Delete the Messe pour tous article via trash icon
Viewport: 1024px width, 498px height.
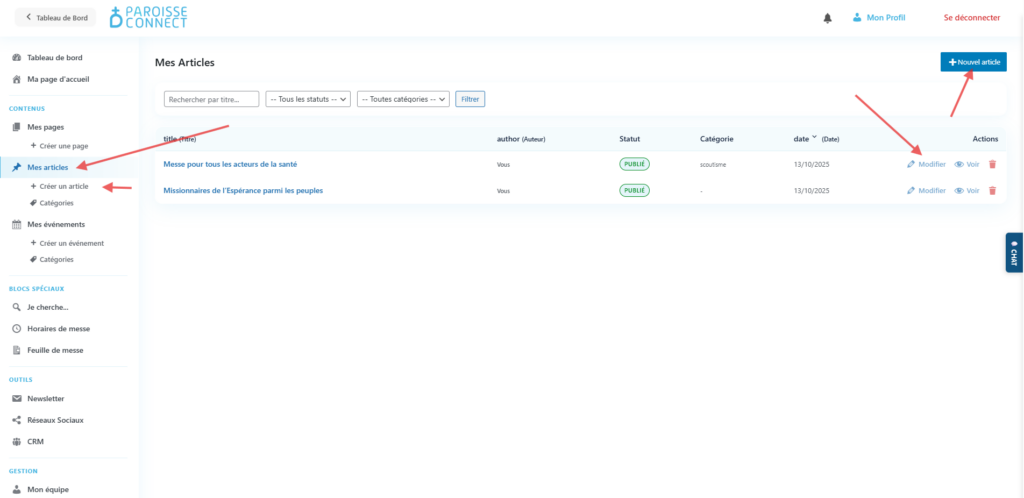point(992,164)
